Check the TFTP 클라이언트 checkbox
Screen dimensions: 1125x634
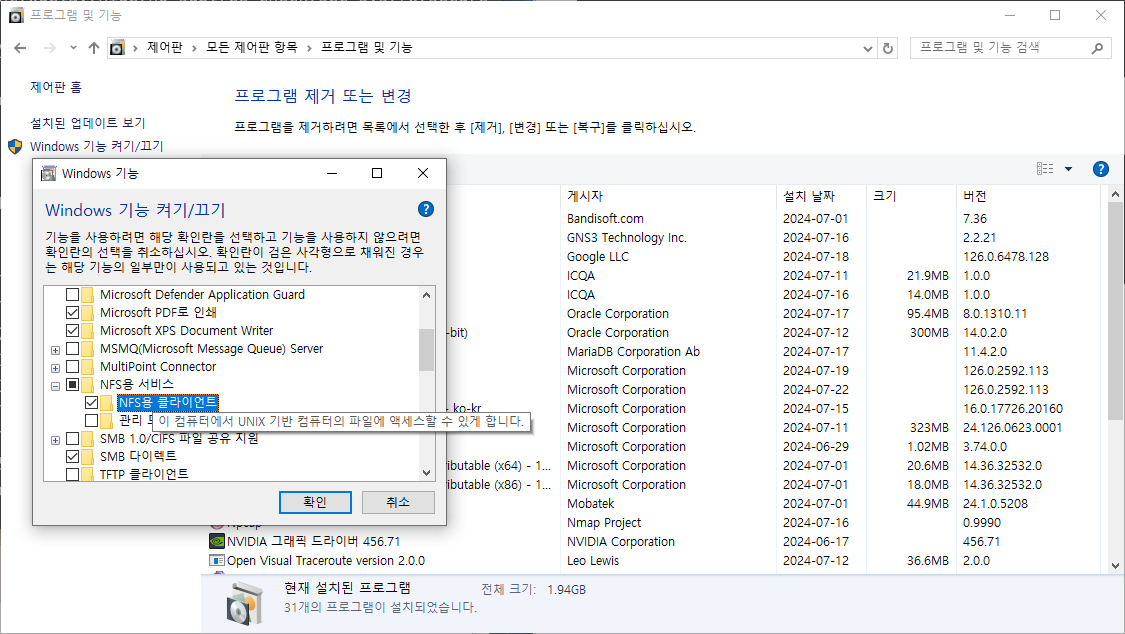click(72, 474)
